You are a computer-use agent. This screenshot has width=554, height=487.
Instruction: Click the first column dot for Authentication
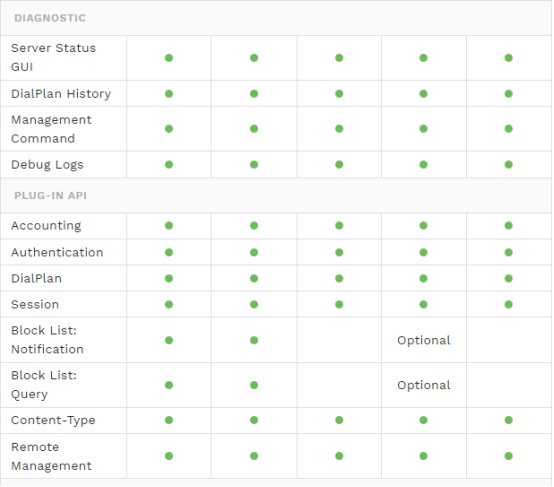[x=169, y=253]
